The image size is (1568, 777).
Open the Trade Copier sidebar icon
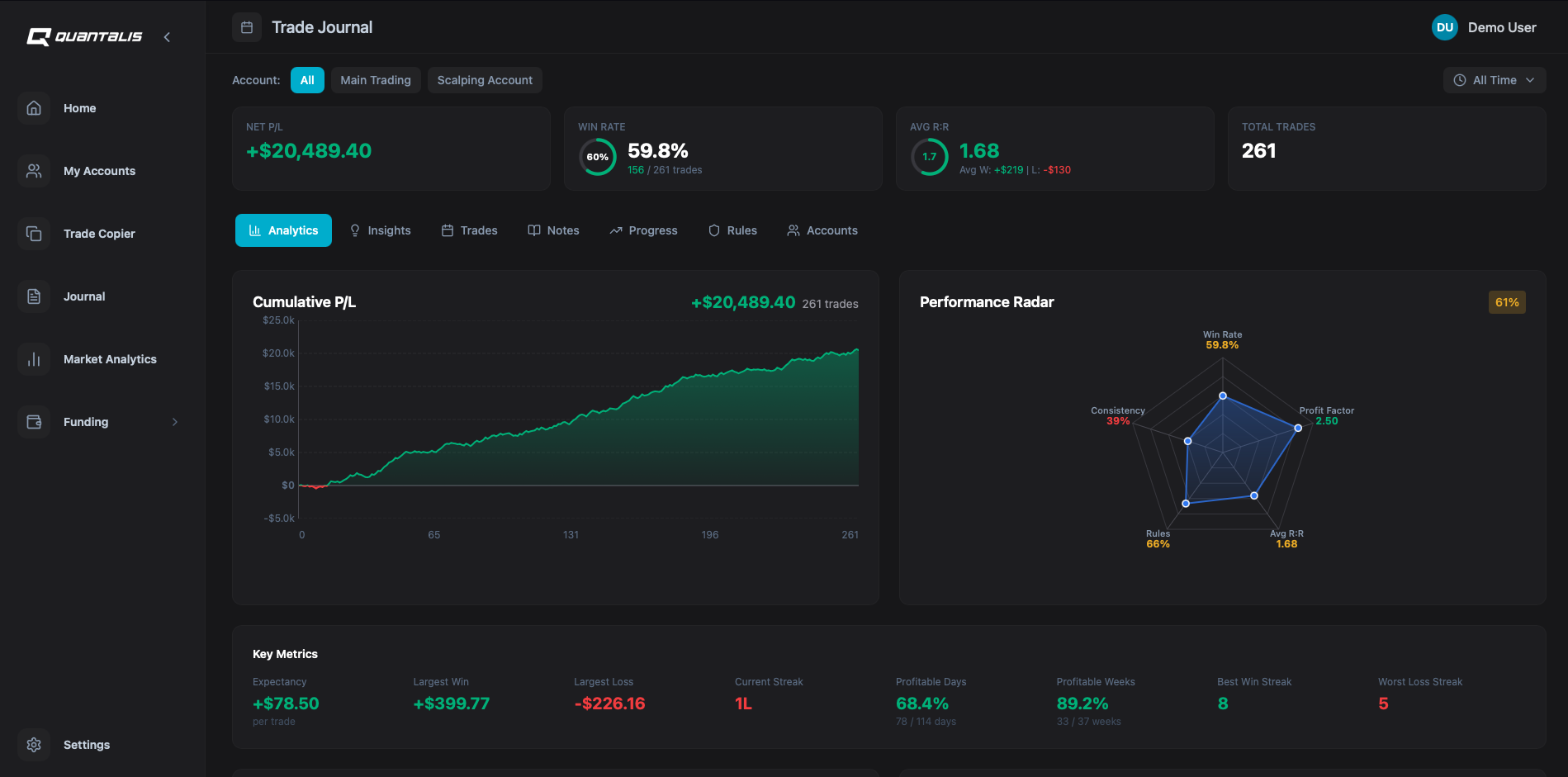pos(34,234)
